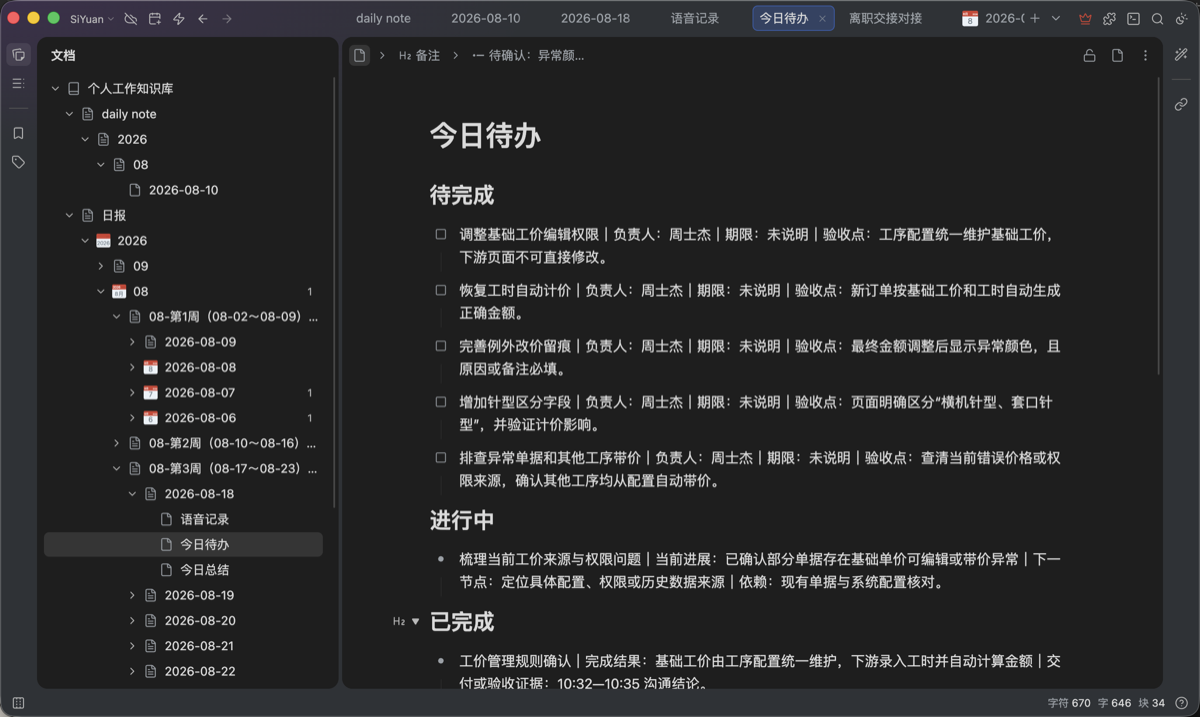
Task: Go forward with the right arrow
Action: coord(227,19)
